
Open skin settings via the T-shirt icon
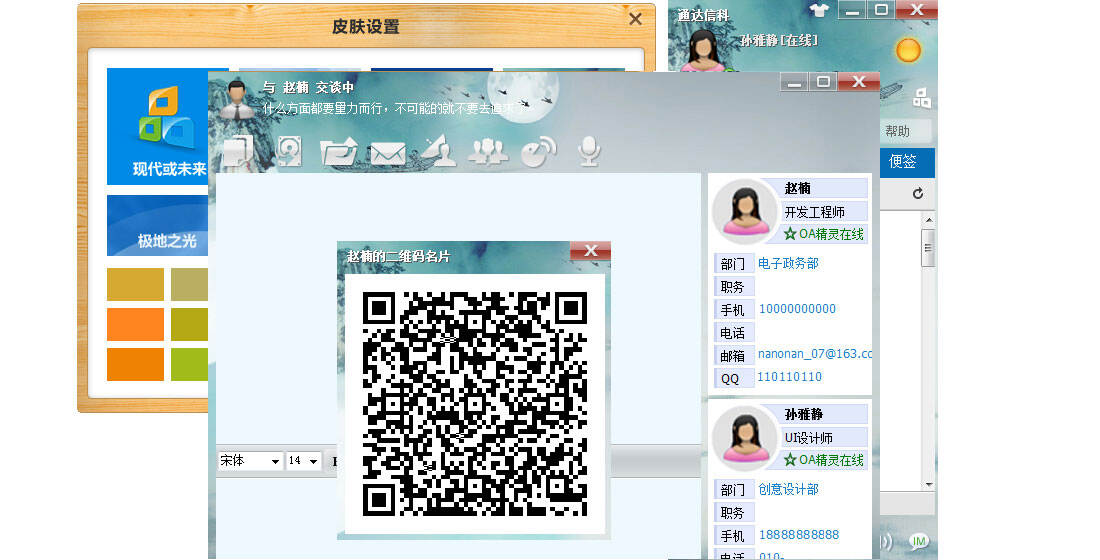point(819,11)
